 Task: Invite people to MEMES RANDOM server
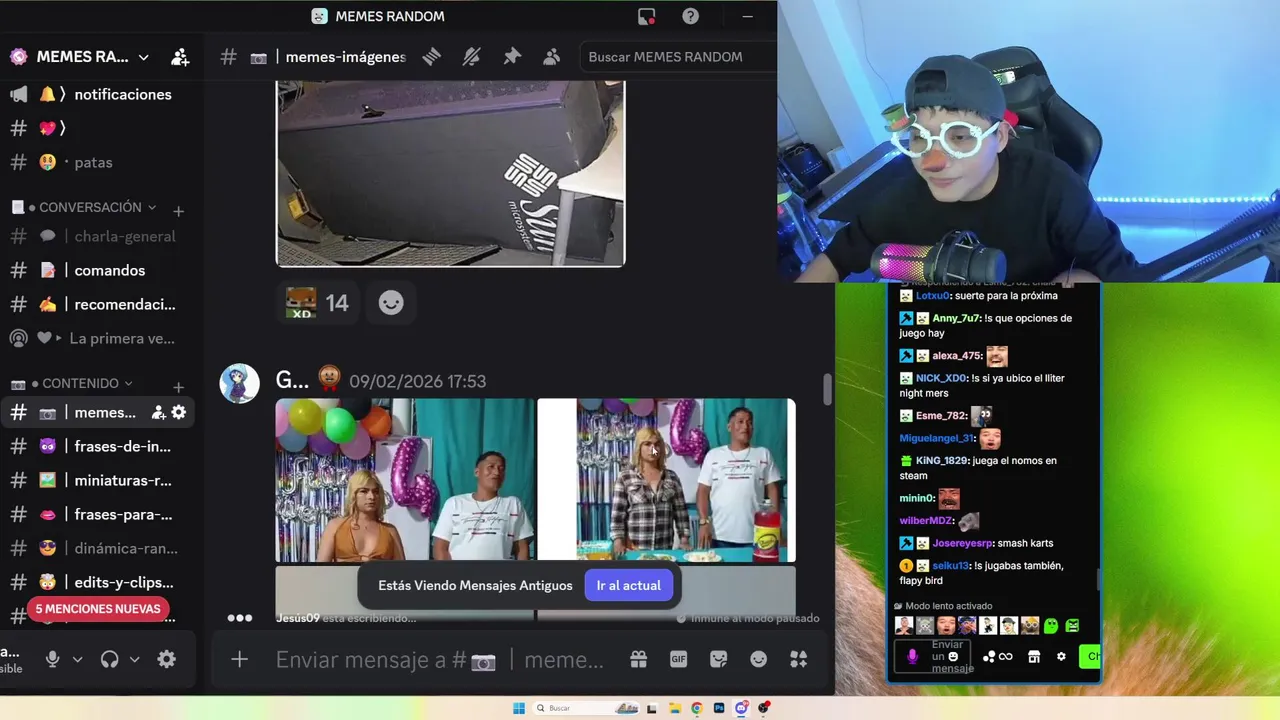pos(180,57)
